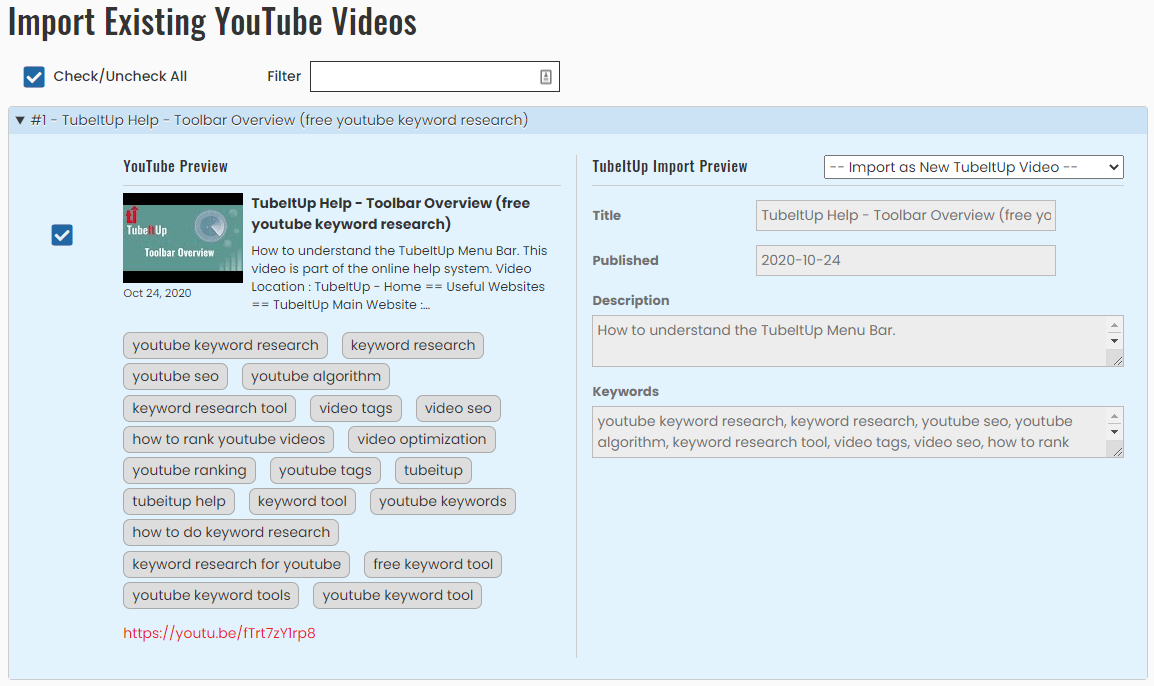Click Description scrollbar up arrow
Image resolution: width=1154 pixels, height=686 pixels.
tap(1114, 325)
